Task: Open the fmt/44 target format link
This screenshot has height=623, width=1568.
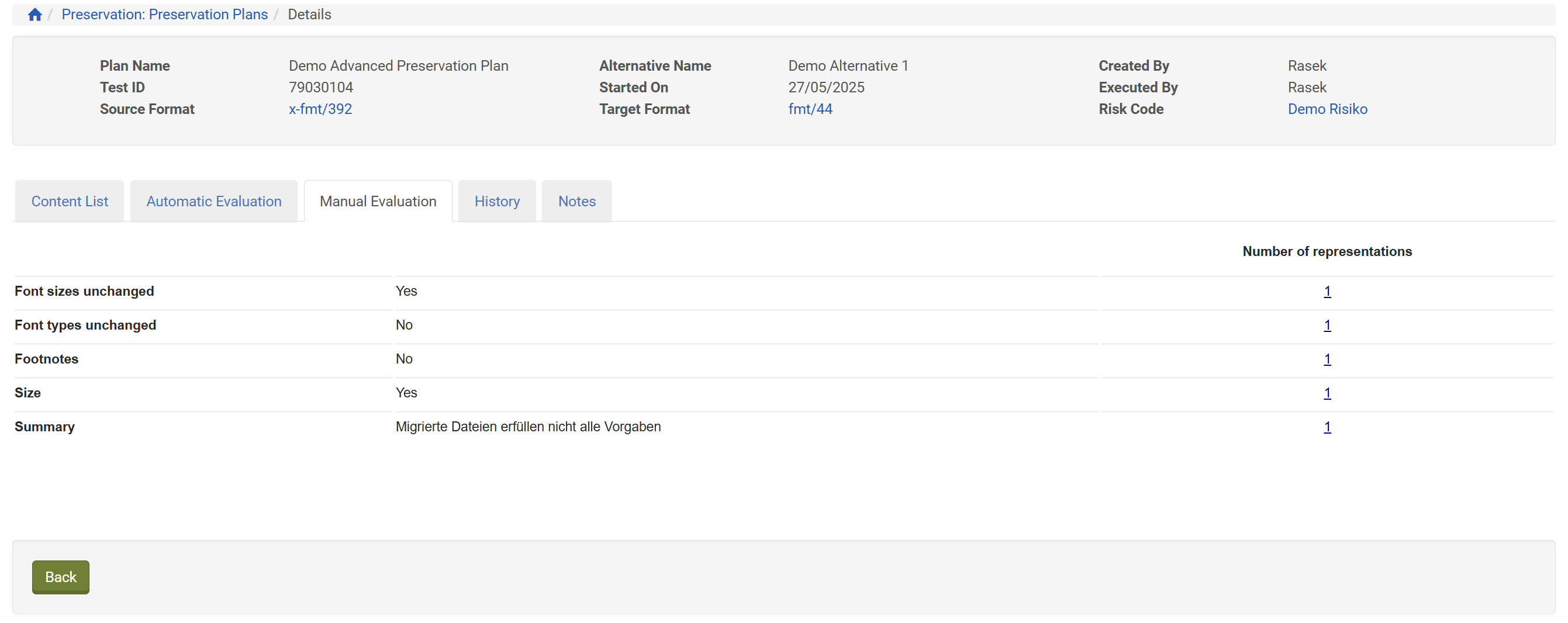Action: click(x=810, y=109)
